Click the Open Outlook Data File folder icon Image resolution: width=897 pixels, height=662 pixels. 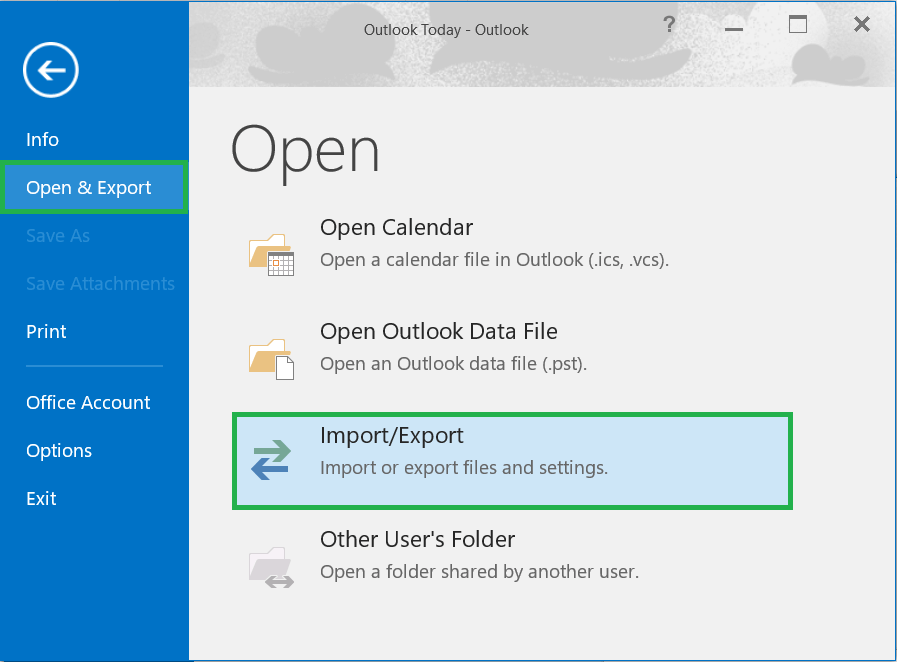(x=271, y=359)
